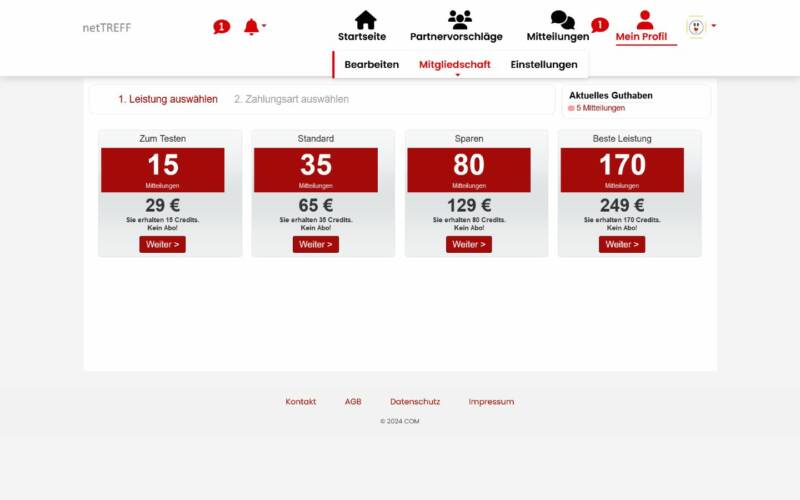The image size is (800, 500).
Task: Open the Datenschutz footer link
Action: [x=415, y=402]
